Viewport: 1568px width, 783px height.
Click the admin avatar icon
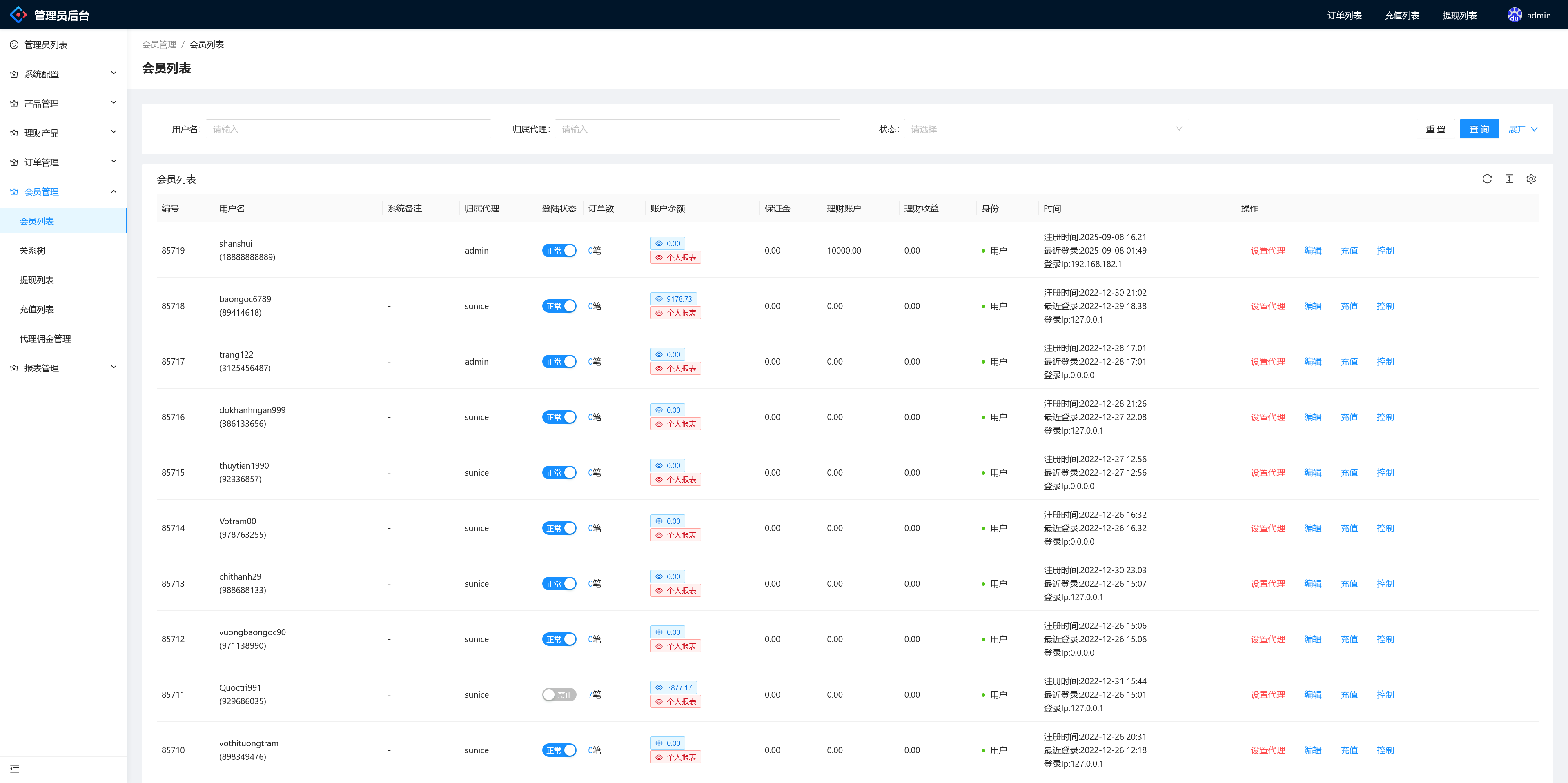1514,15
